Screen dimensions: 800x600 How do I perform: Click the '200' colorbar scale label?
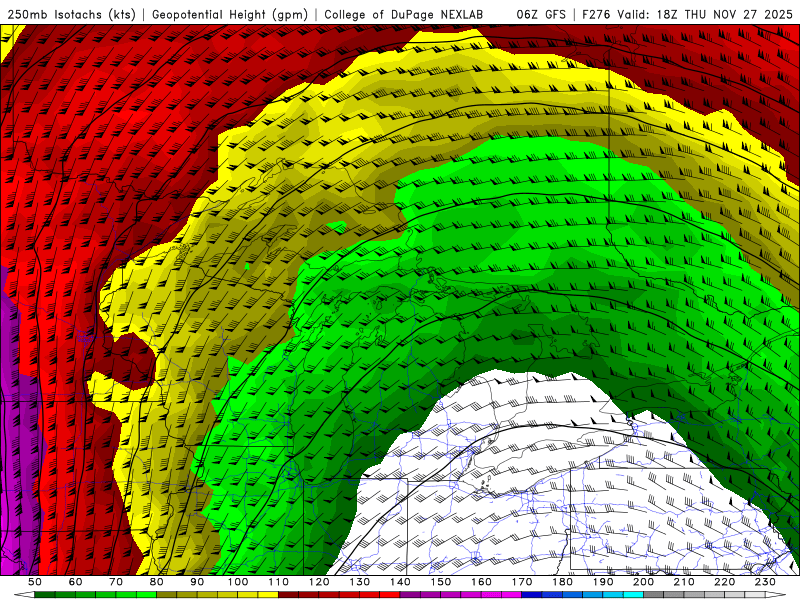643,582
